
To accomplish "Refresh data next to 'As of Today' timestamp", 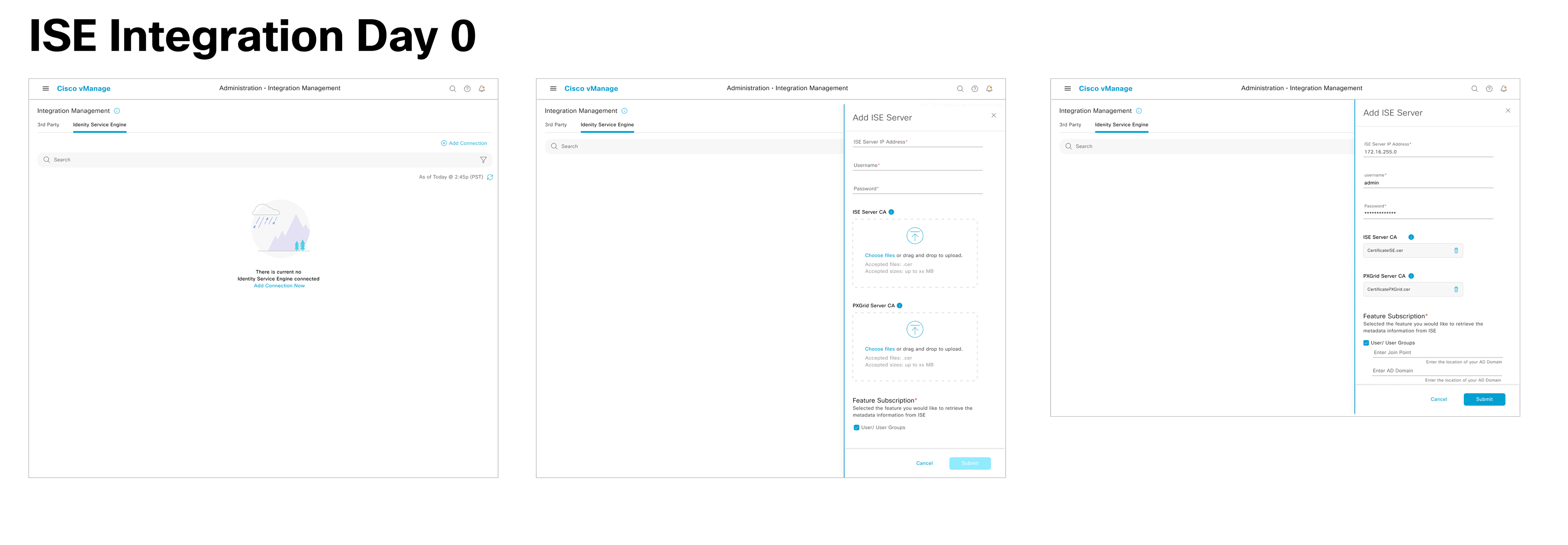I will click(x=490, y=177).
